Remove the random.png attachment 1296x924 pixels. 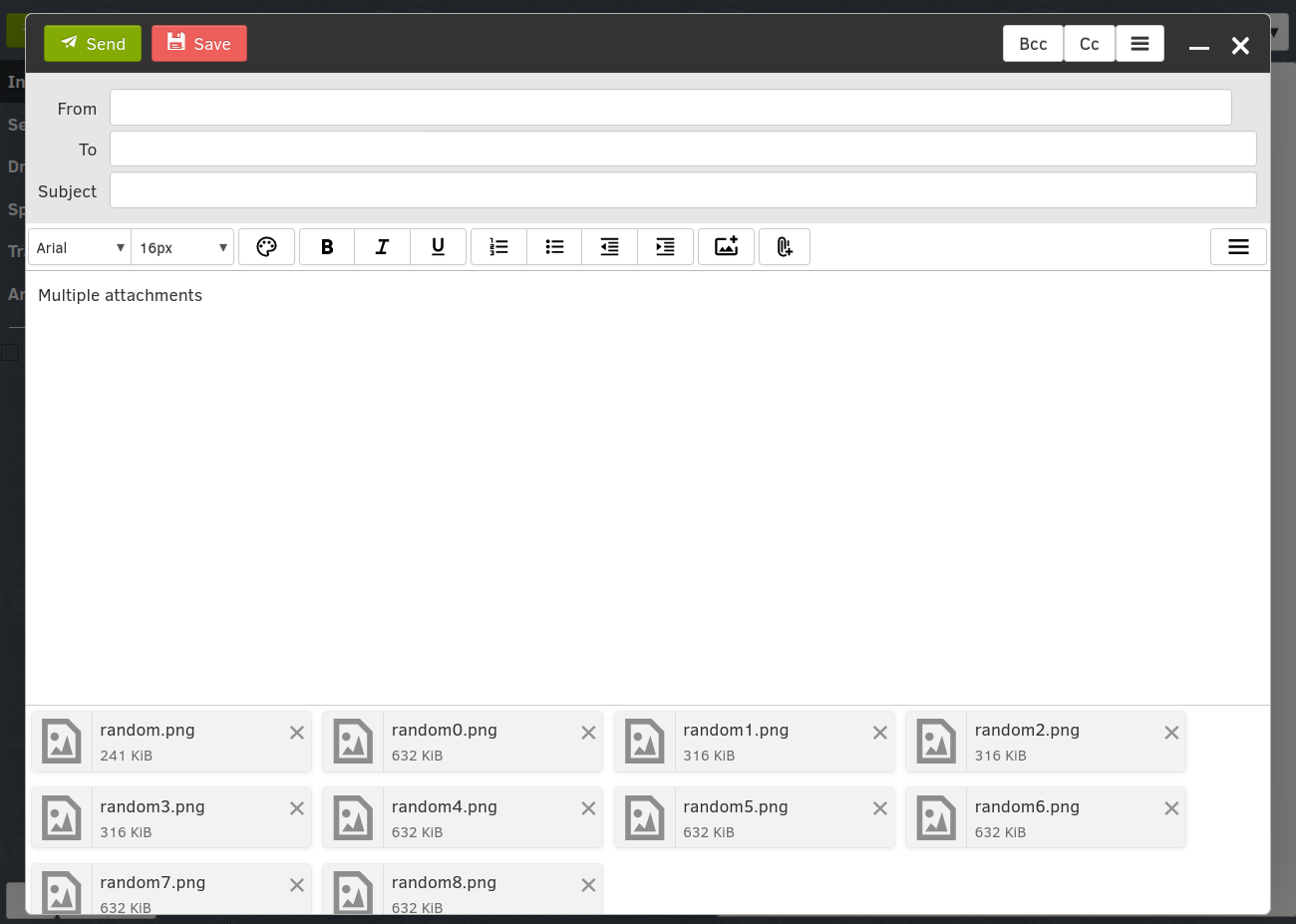pos(297,733)
